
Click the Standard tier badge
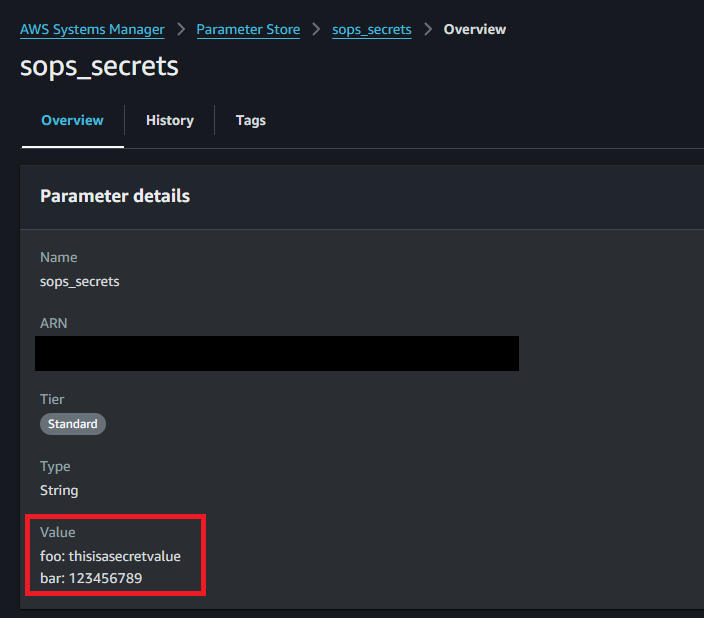73,424
